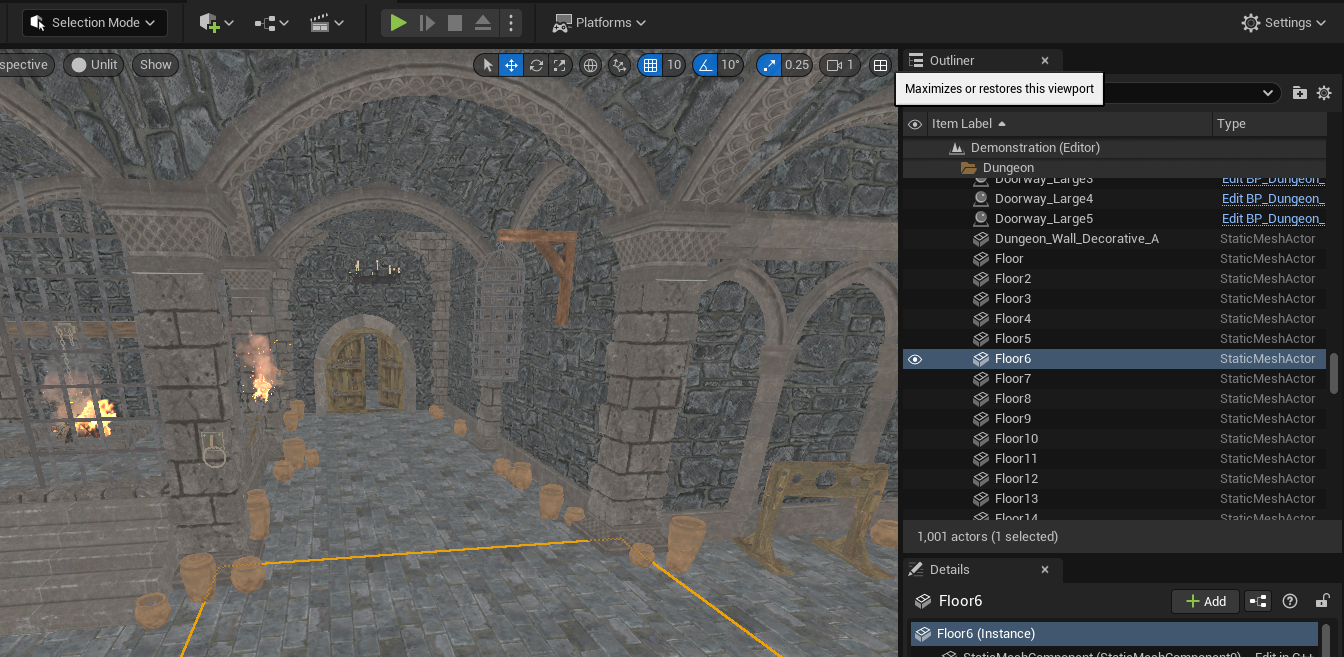The height and width of the screenshot is (657, 1344).
Task: Open the Outliner search filter dropdown arrow
Action: tap(1268, 93)
